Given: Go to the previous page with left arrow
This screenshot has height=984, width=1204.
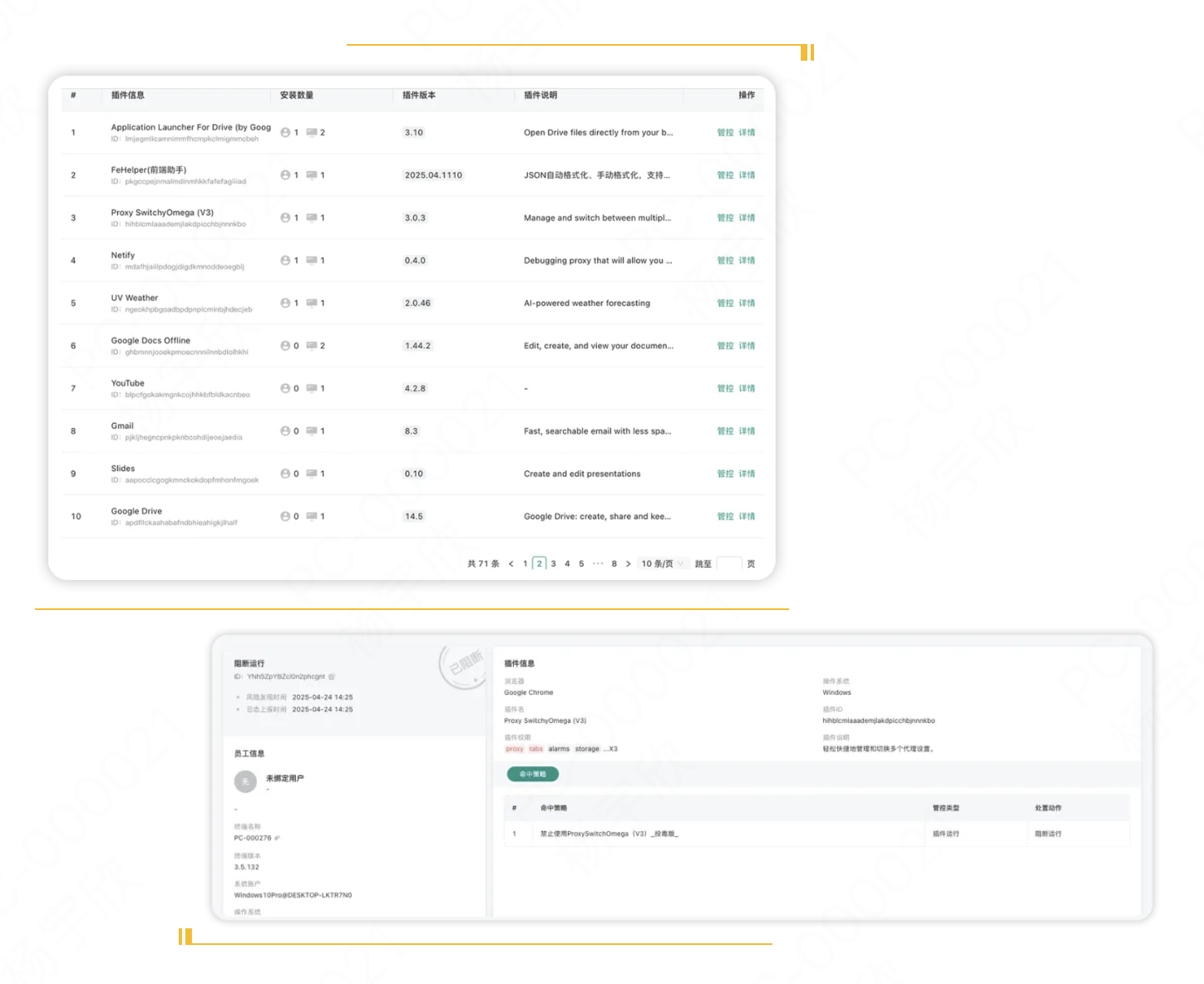Looking at the screenshot, I should [x=511, y=563].
